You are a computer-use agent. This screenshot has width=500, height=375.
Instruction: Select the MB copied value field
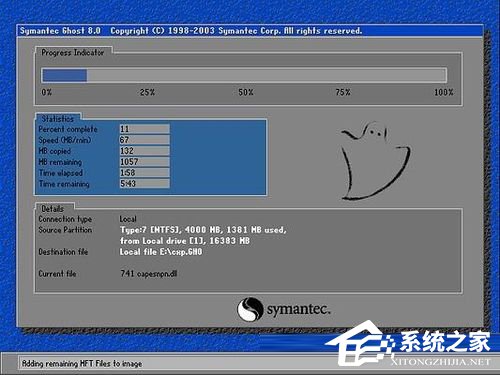tap(145, 151)
